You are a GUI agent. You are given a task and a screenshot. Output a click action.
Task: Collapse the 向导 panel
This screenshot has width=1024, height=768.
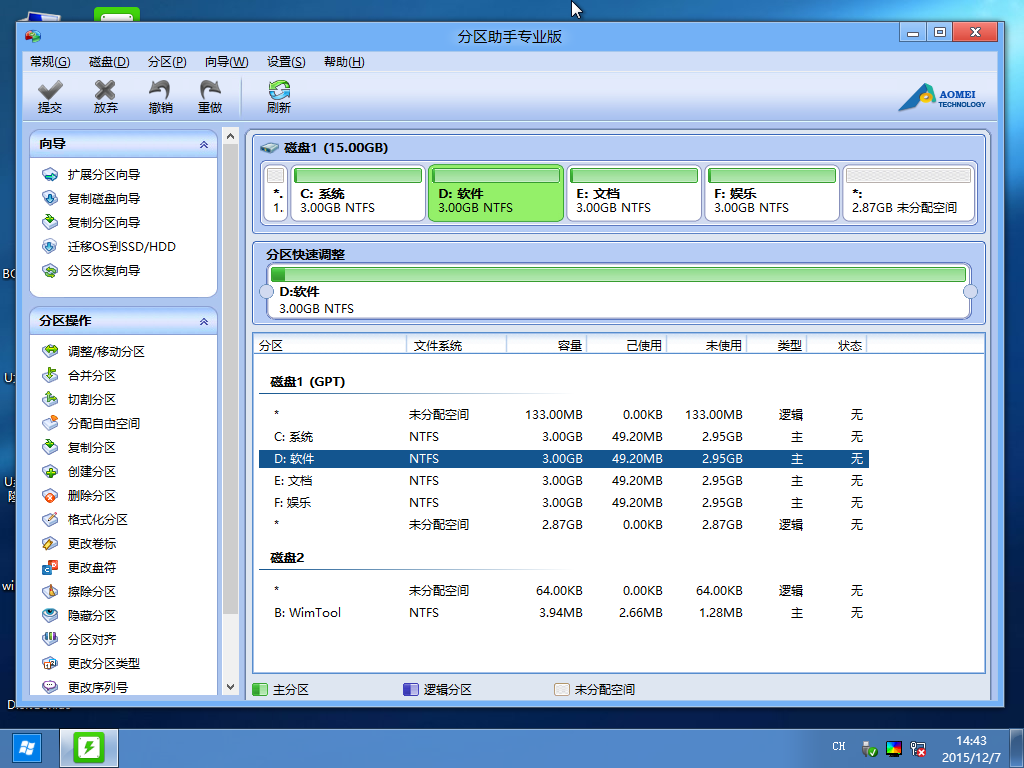tap(204, 144)
